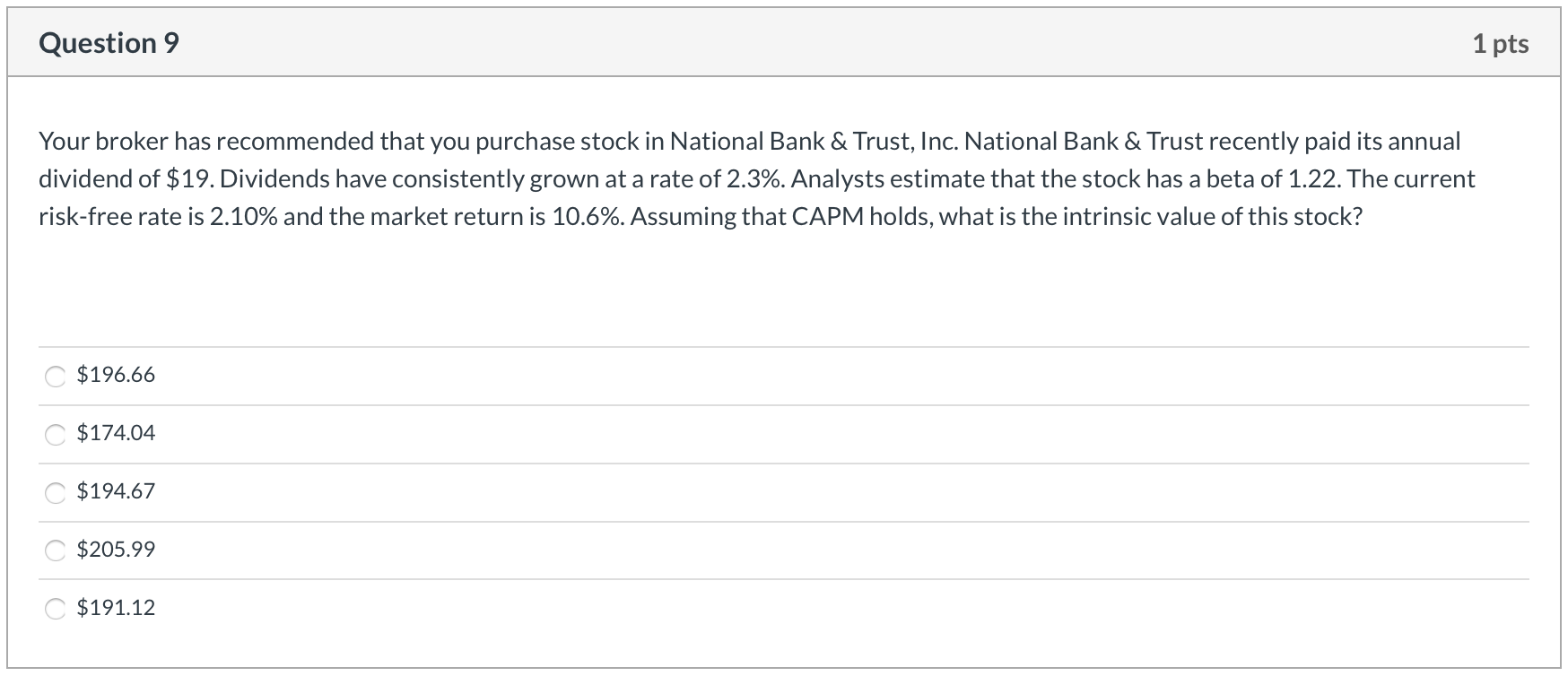This screenshot has height=676, width=1568.
Task: Pick the third answer choice, $194.67
Action: pos(55,492)
